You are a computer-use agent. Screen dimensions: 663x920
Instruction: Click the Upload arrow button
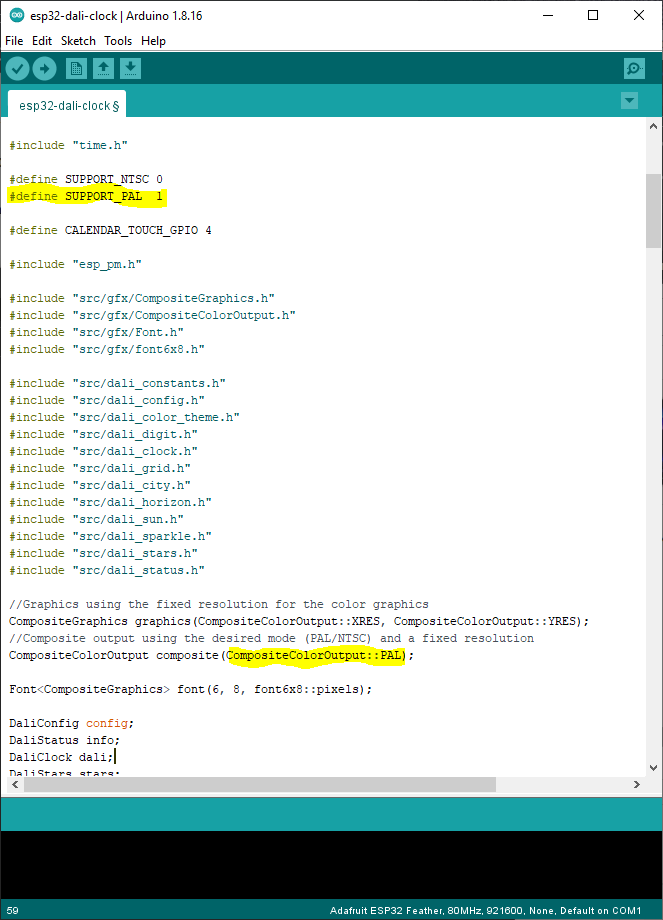[45, 69]
